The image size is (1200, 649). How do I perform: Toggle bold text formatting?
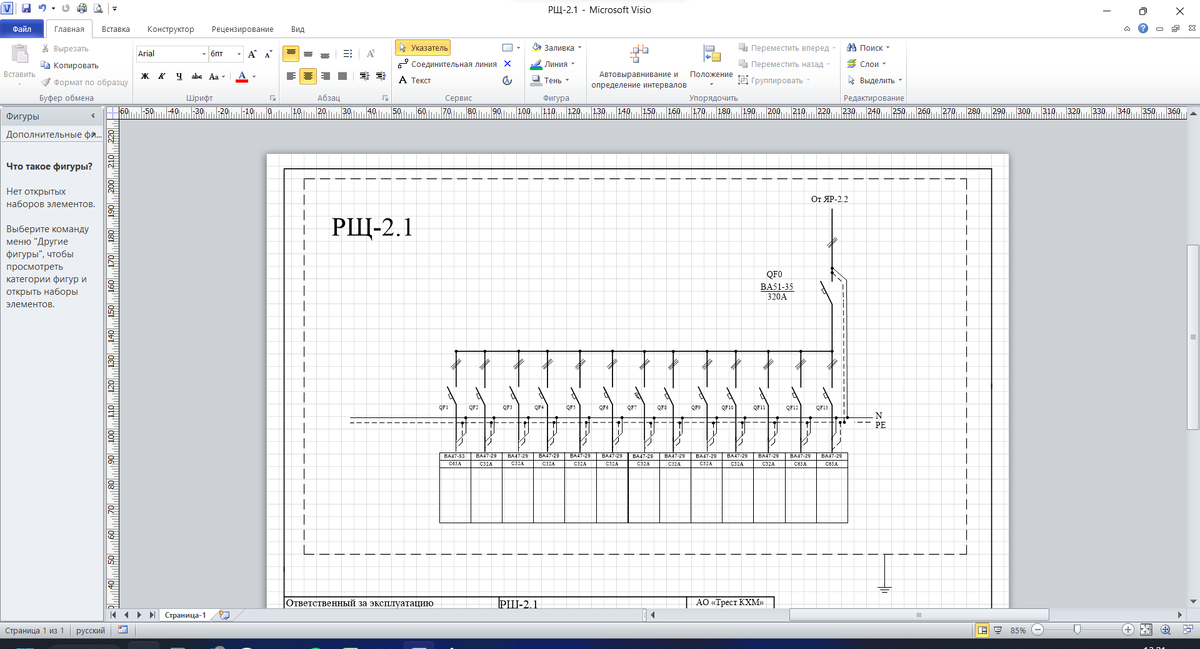tap(146, 76)
